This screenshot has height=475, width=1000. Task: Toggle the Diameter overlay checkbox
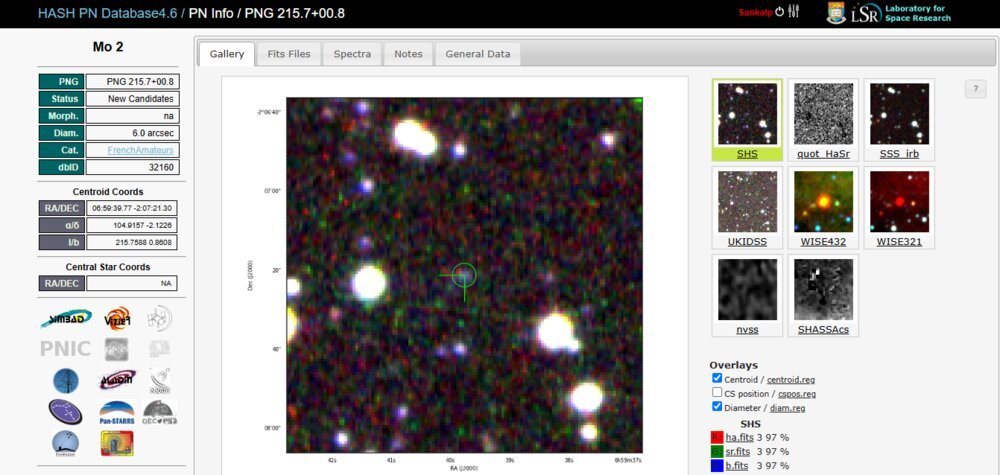click(717, 407)
